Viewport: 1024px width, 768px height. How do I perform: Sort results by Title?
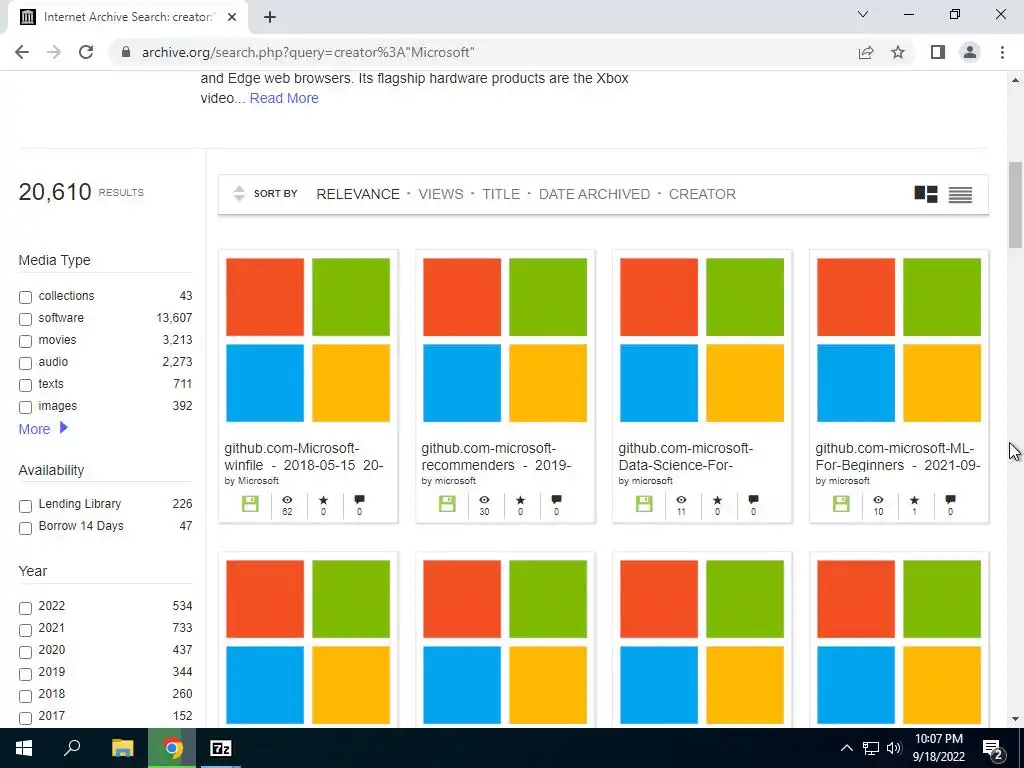coord(501,194)
